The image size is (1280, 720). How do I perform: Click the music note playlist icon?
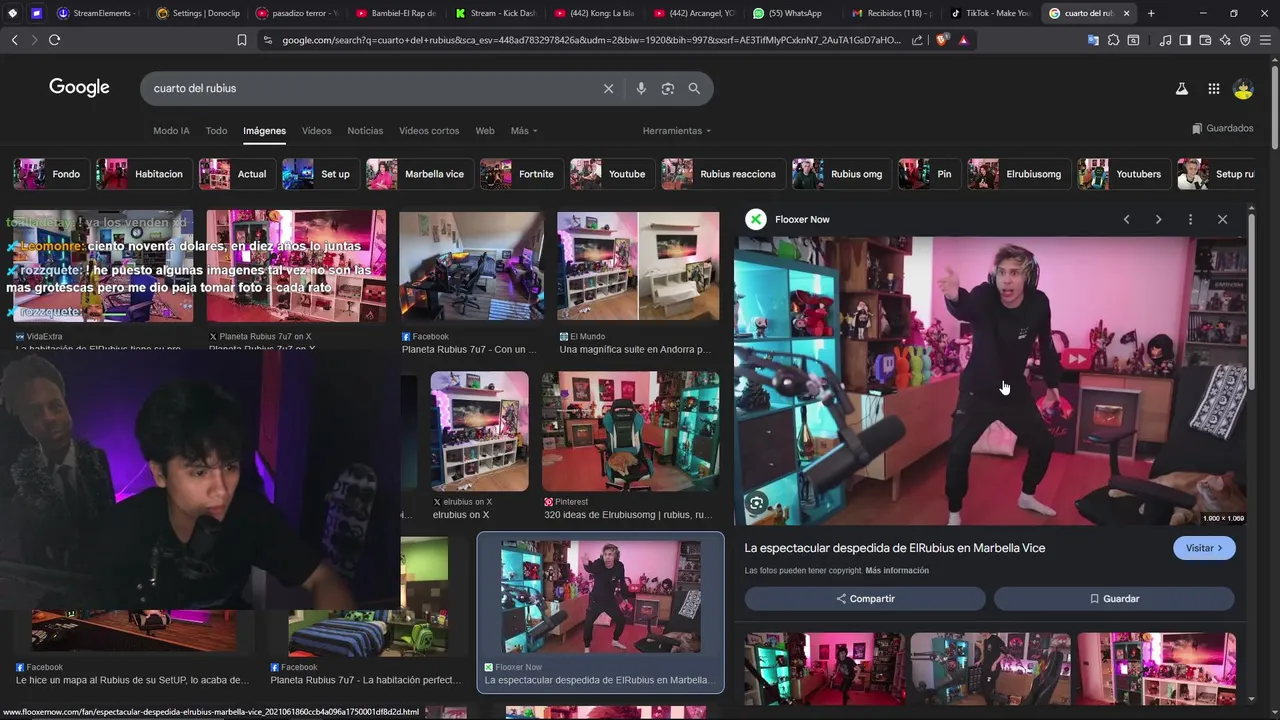pyautogui.click(x=1165, y=40)
